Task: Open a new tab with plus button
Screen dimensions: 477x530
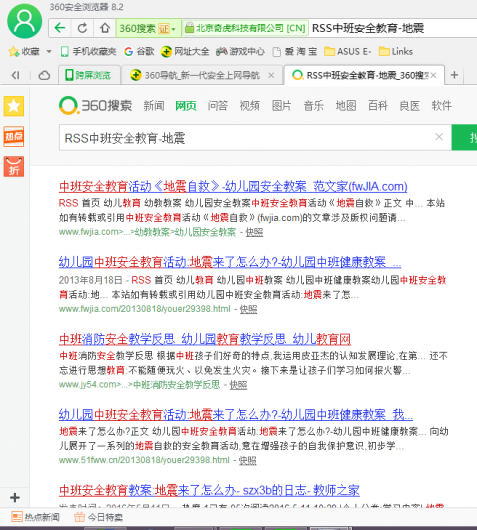Action: click(x=454, y=75)
